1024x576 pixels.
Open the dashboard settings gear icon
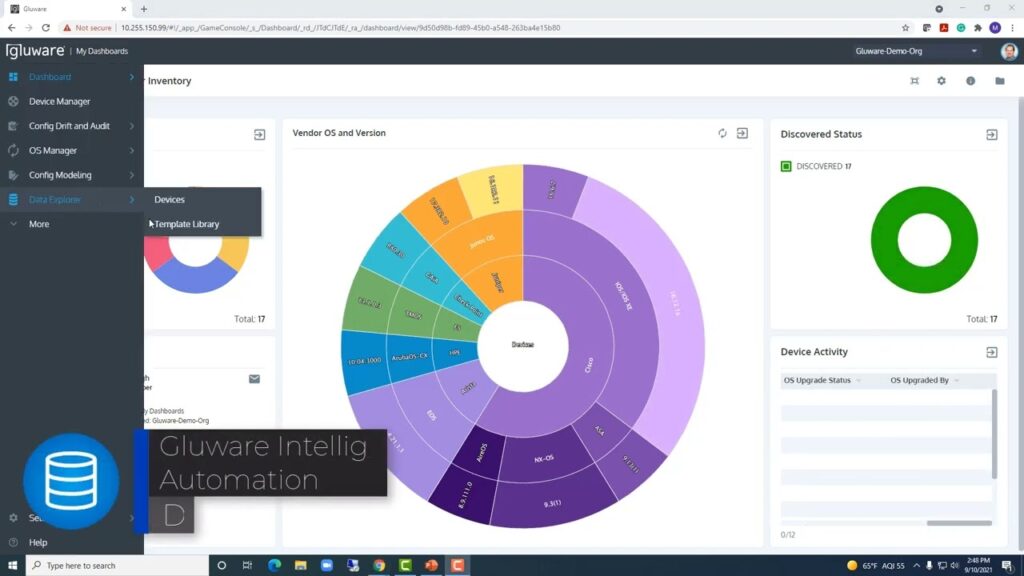tap(941, 81)
